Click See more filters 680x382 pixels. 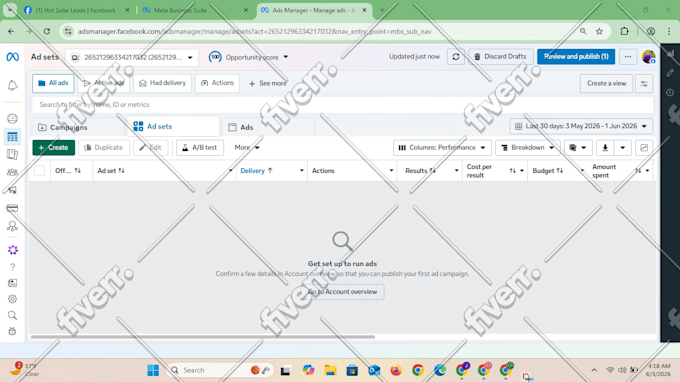tap(268, 83)
